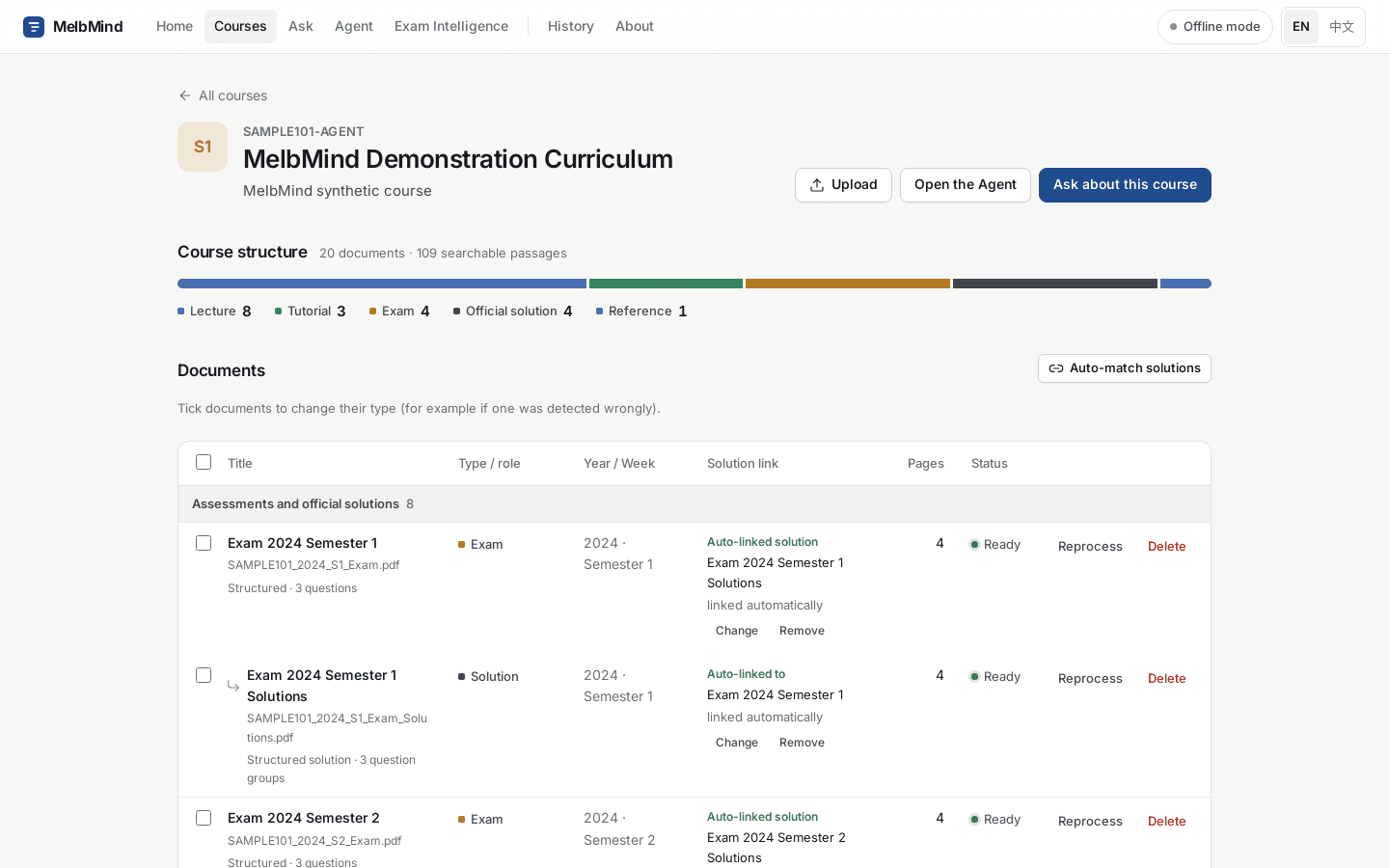Click the Reference 1 legend entry
The image size is (1389, 868).
641,311
